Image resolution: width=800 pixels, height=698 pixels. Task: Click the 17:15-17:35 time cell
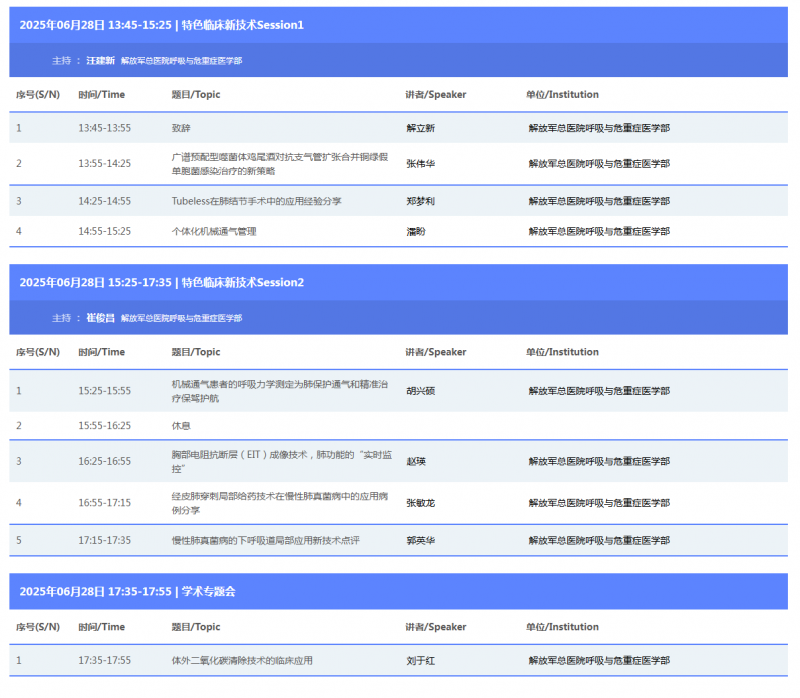(x=105, y=540)
